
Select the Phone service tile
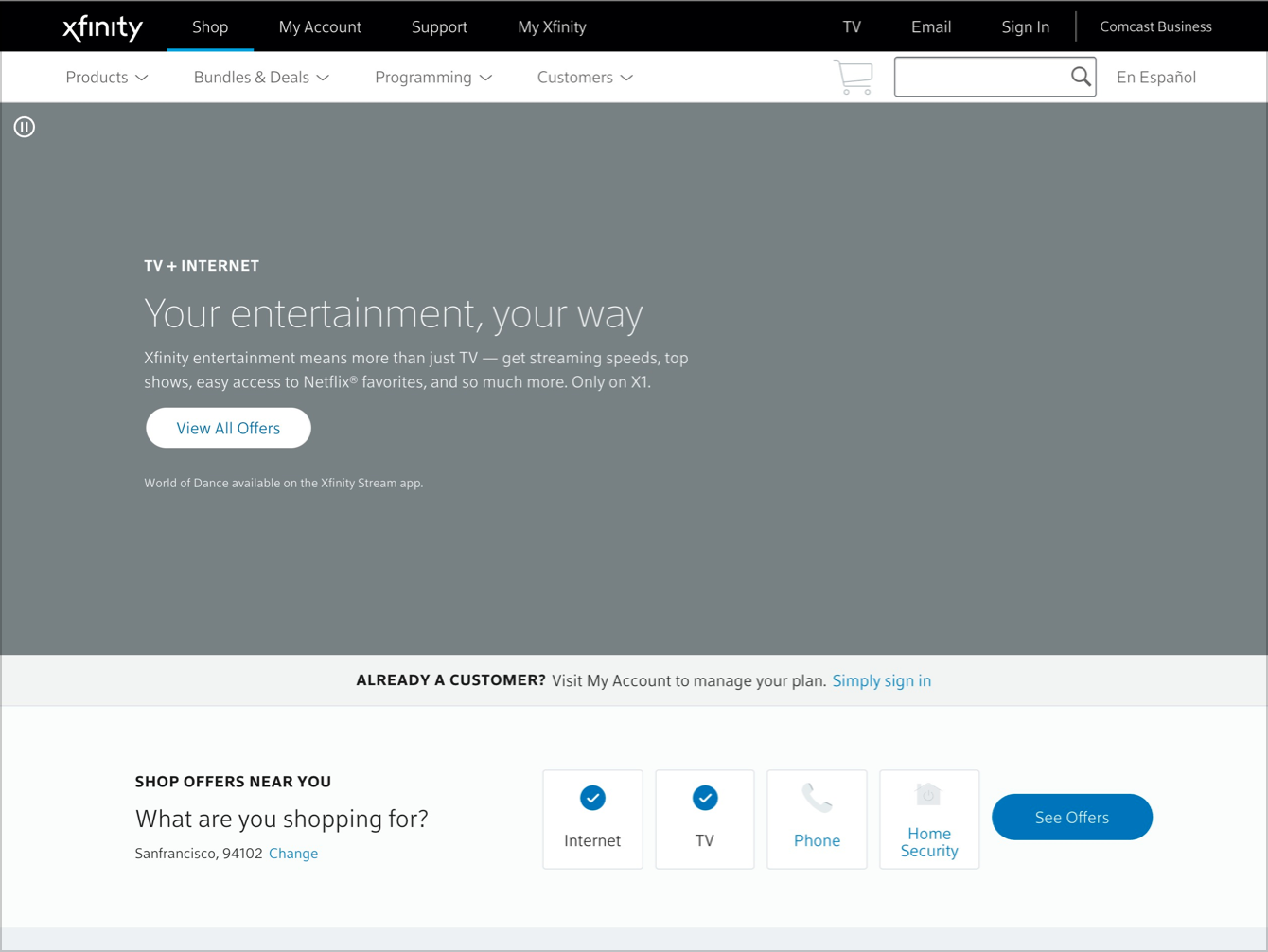(817, 820)
